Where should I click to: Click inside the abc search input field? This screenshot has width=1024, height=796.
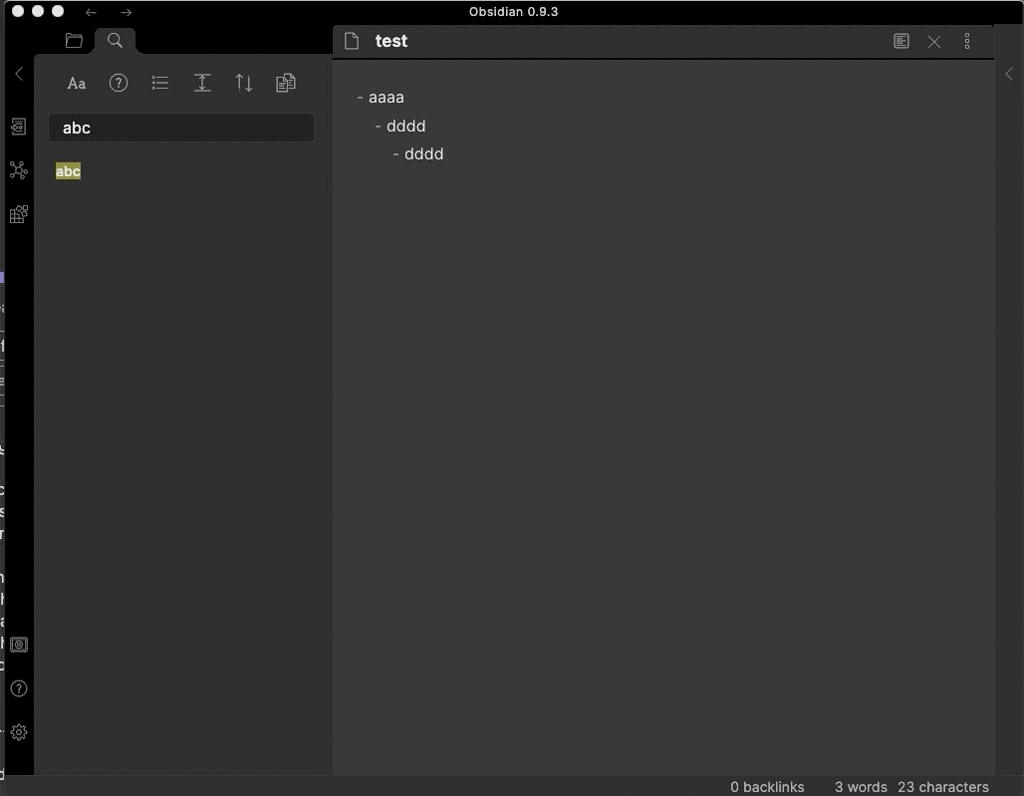(x=181, y=127)
